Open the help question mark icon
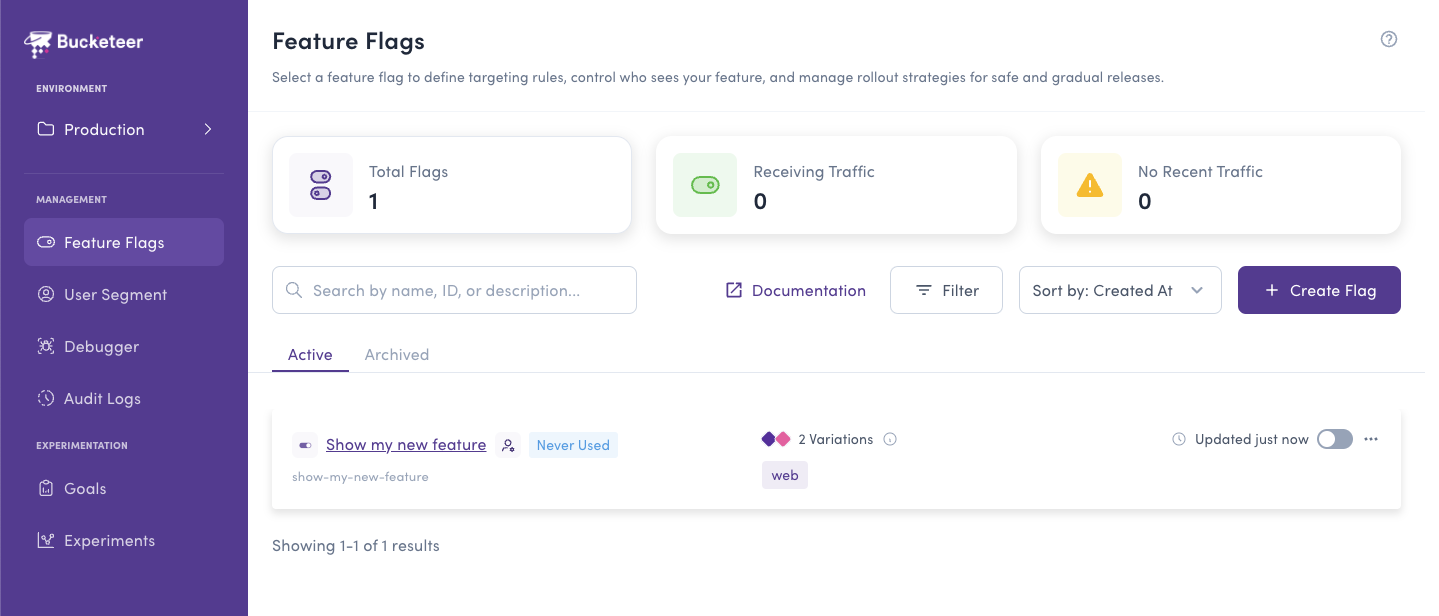 click(1388, 40)
